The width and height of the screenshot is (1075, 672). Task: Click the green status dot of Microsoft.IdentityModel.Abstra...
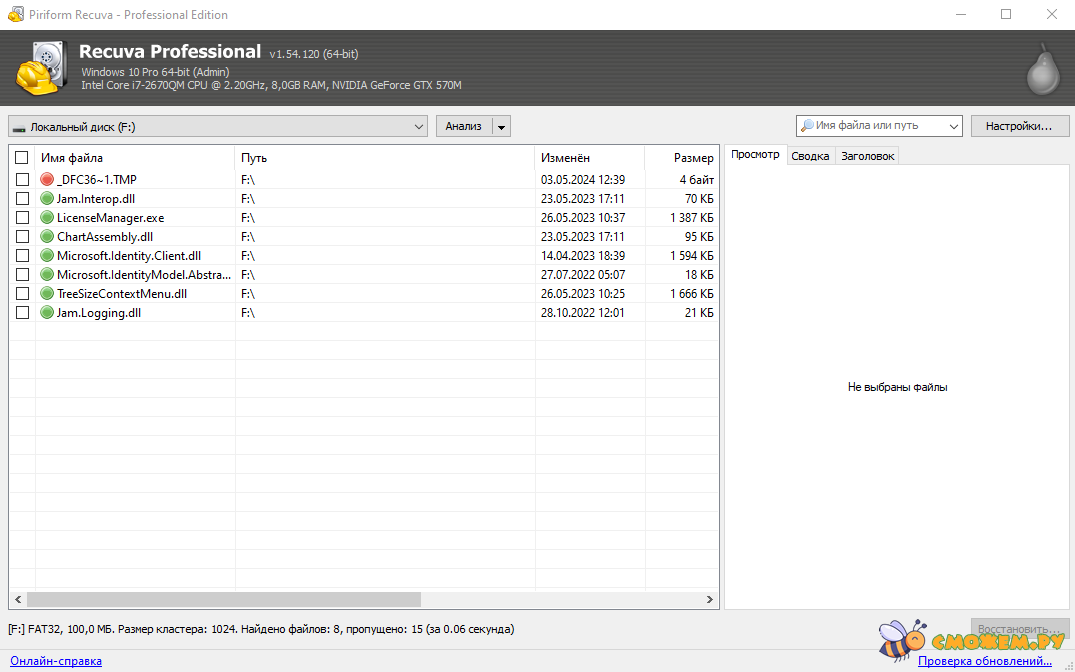click(47, 274)
